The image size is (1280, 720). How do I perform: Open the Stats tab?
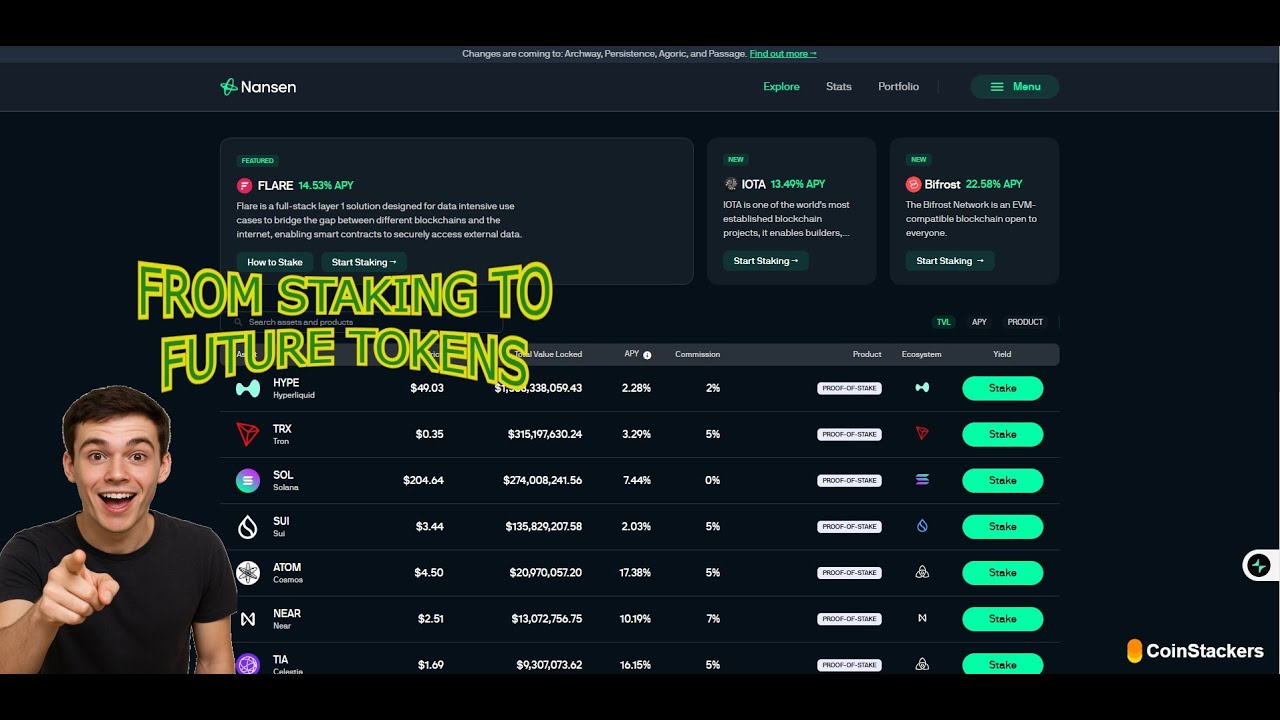pyautogui.click(x=839, y=87)
